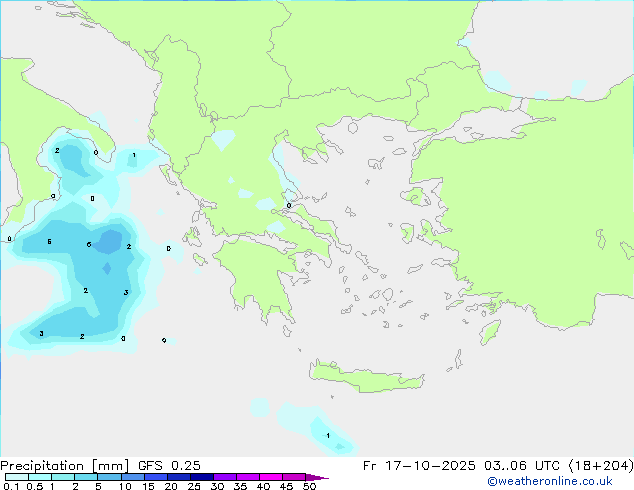The height and width of the screenshot is (490, 634).
Task: Pick the legend swatch between 0.1 and 0.5
Action: point(17,477)
